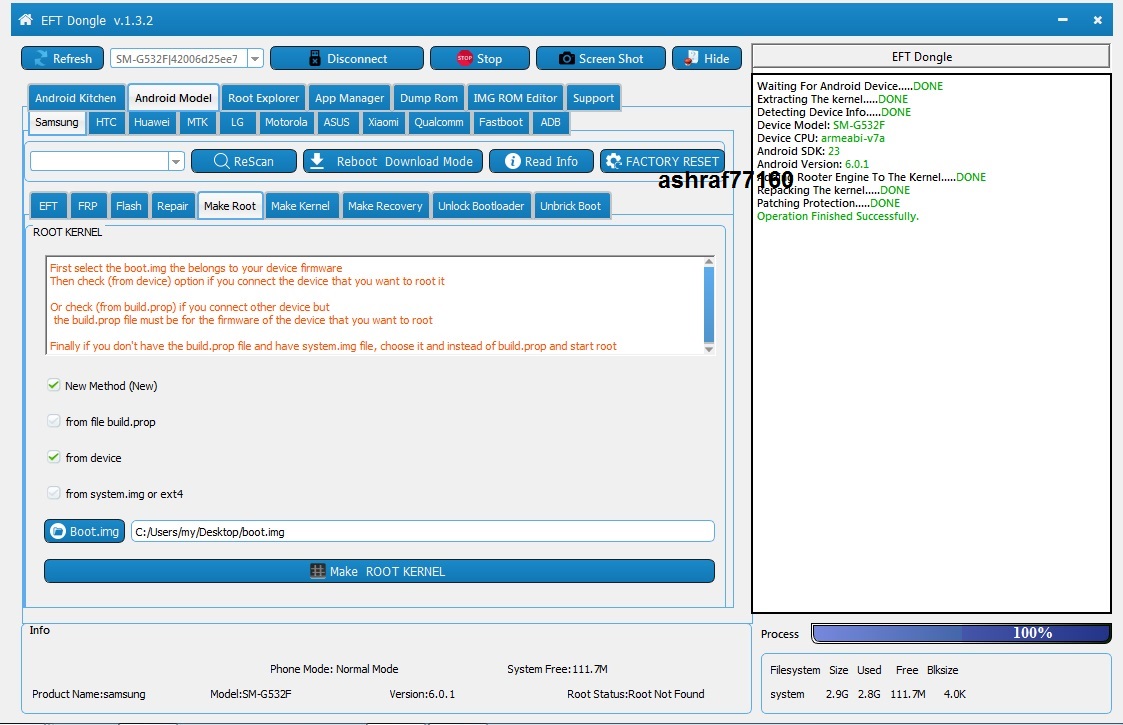1123x725 pixels.
Task: Switch to the Android Kitchen tab
Action: (x=76, y=98)
